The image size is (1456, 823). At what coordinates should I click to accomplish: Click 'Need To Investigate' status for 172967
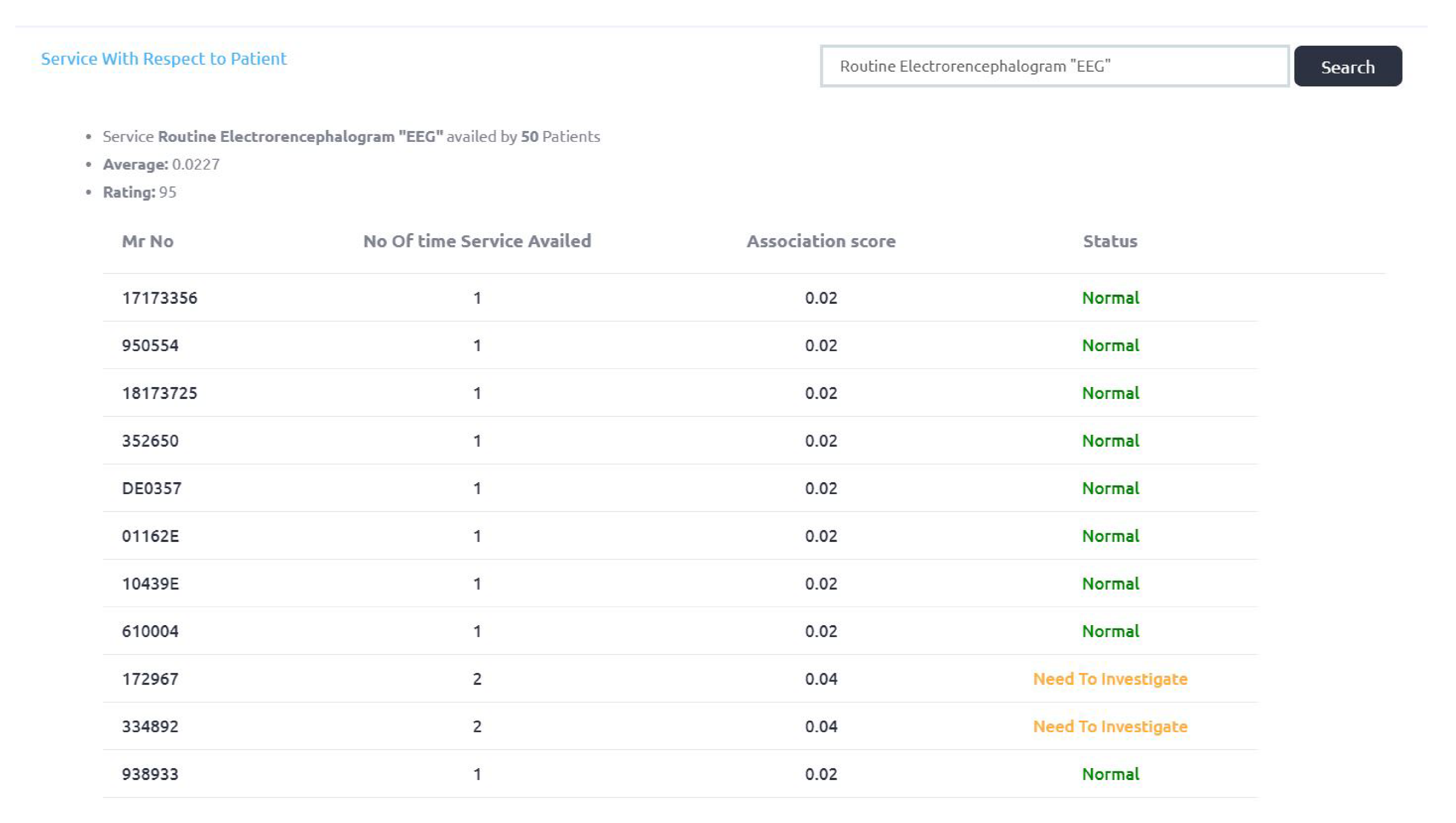coord(1109,679)
